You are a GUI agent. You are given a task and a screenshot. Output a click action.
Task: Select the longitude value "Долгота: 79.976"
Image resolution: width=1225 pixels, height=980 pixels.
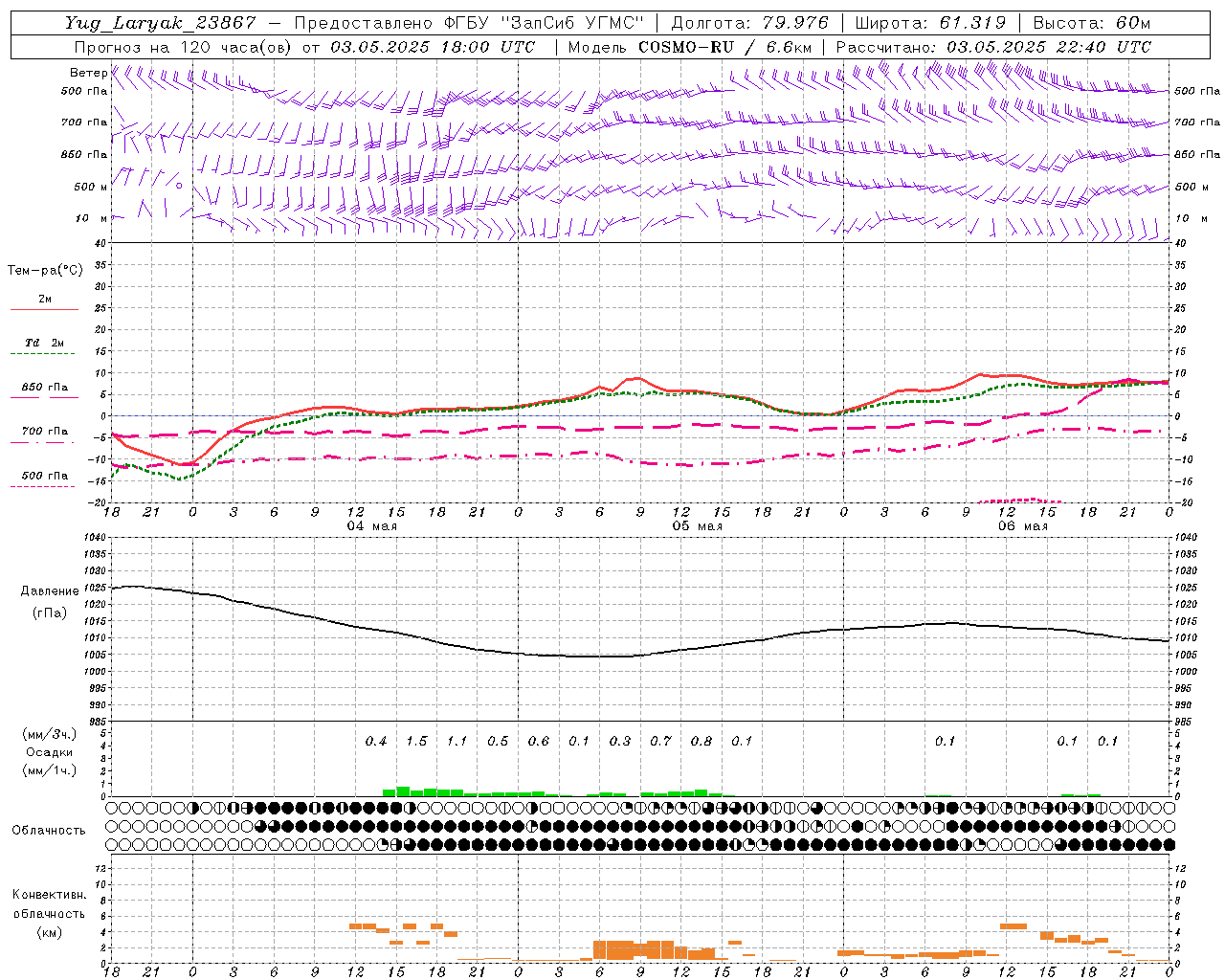pyautogui.click(x=750, y=23)
